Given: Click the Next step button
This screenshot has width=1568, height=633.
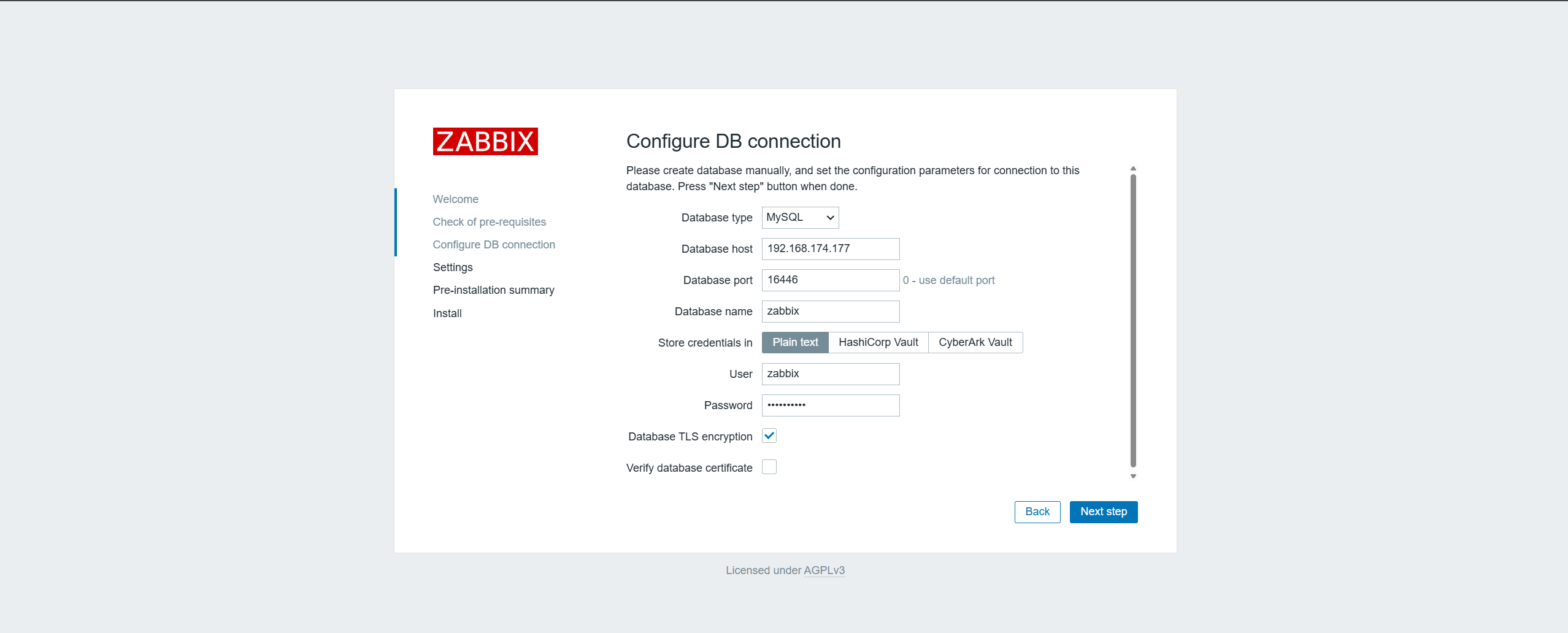Looking at the screenshot, I should tap(1104, 512).
